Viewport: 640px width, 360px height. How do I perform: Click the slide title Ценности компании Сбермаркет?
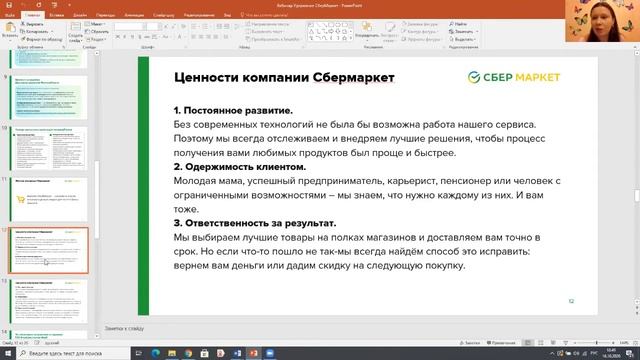[x=284, y=78]
